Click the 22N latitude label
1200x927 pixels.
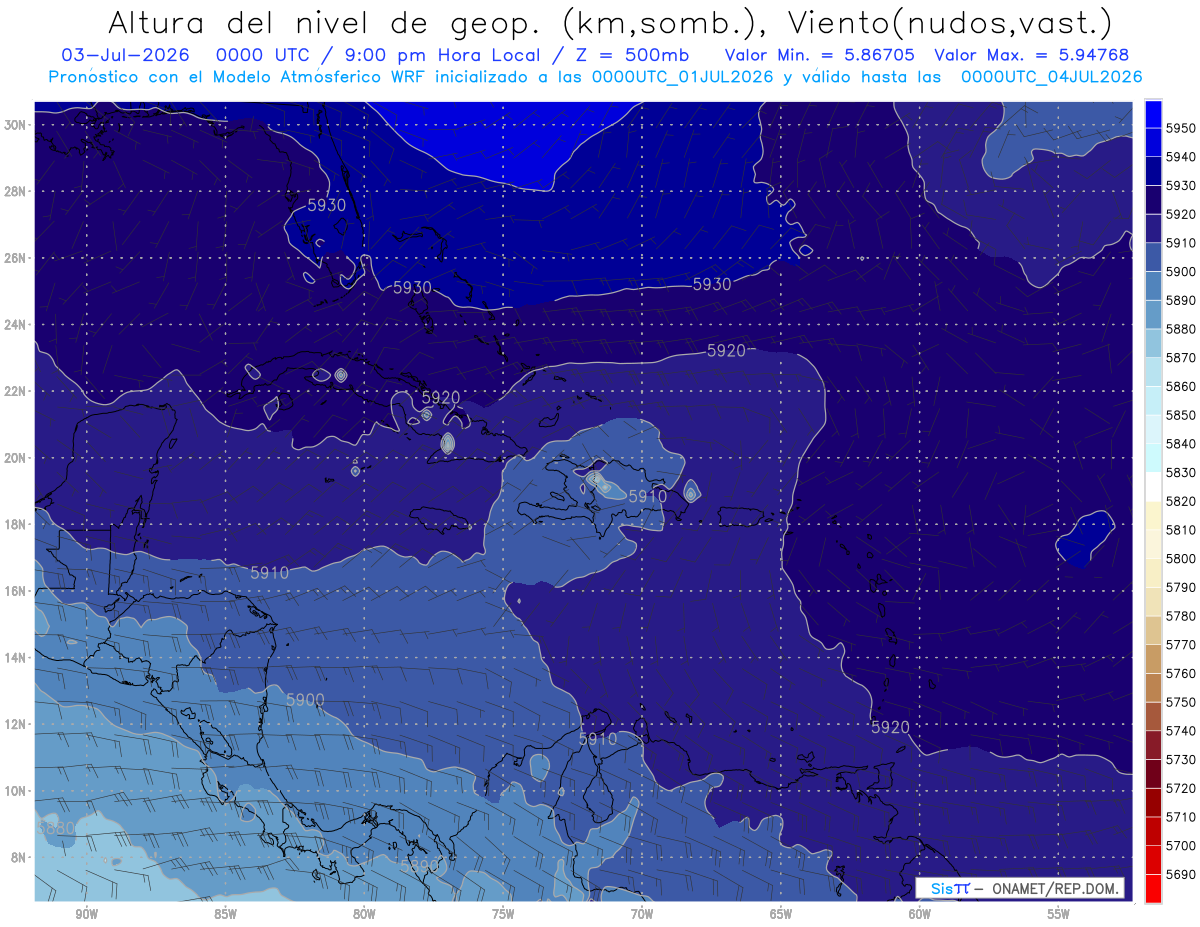pyautogui.click(x=14, y=391)
